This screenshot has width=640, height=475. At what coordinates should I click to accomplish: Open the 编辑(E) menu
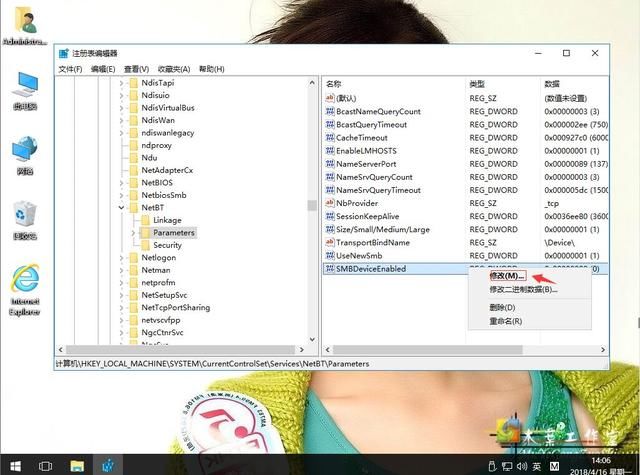103,69
